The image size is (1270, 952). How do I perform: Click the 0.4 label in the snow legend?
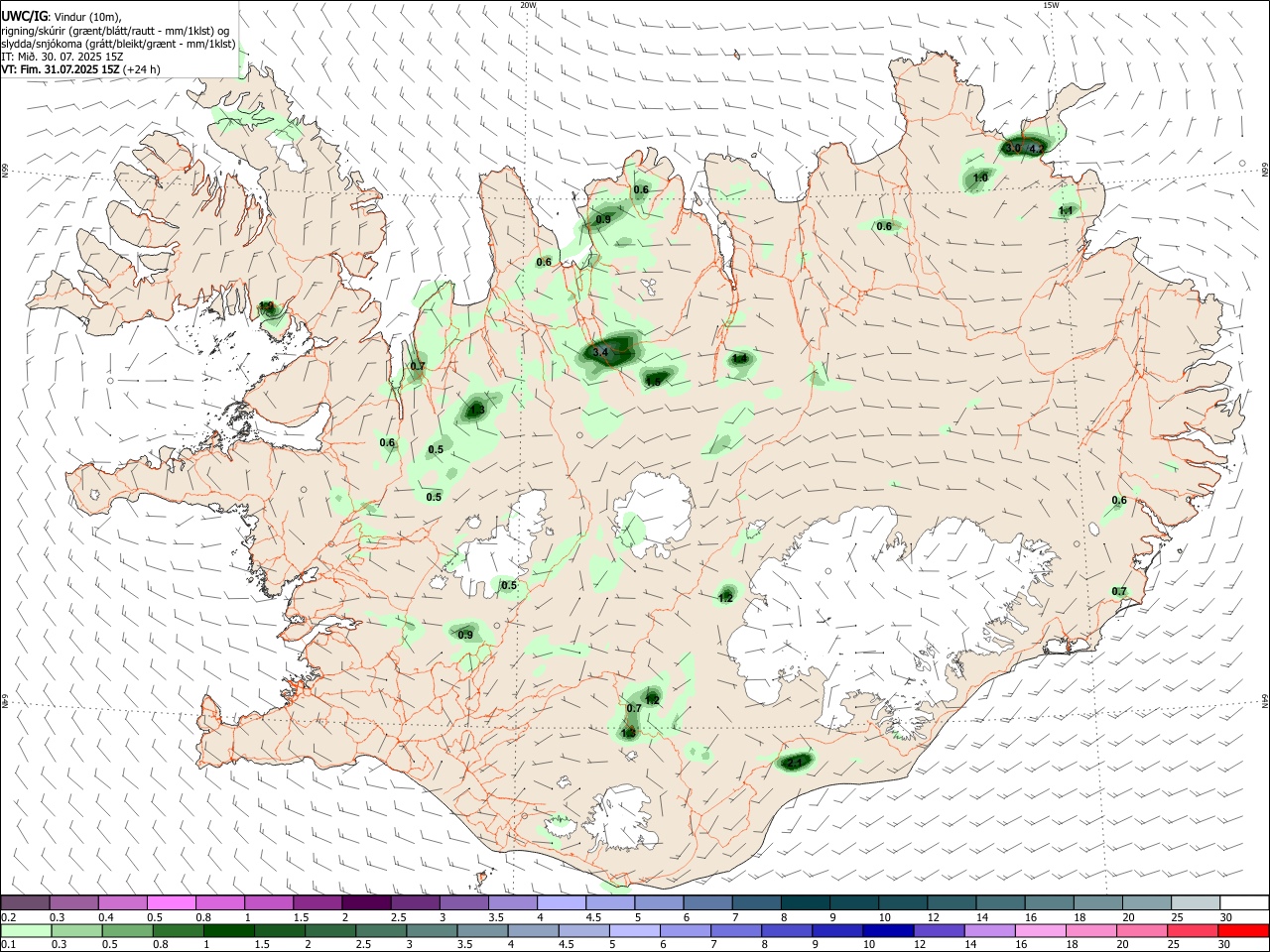106,918
